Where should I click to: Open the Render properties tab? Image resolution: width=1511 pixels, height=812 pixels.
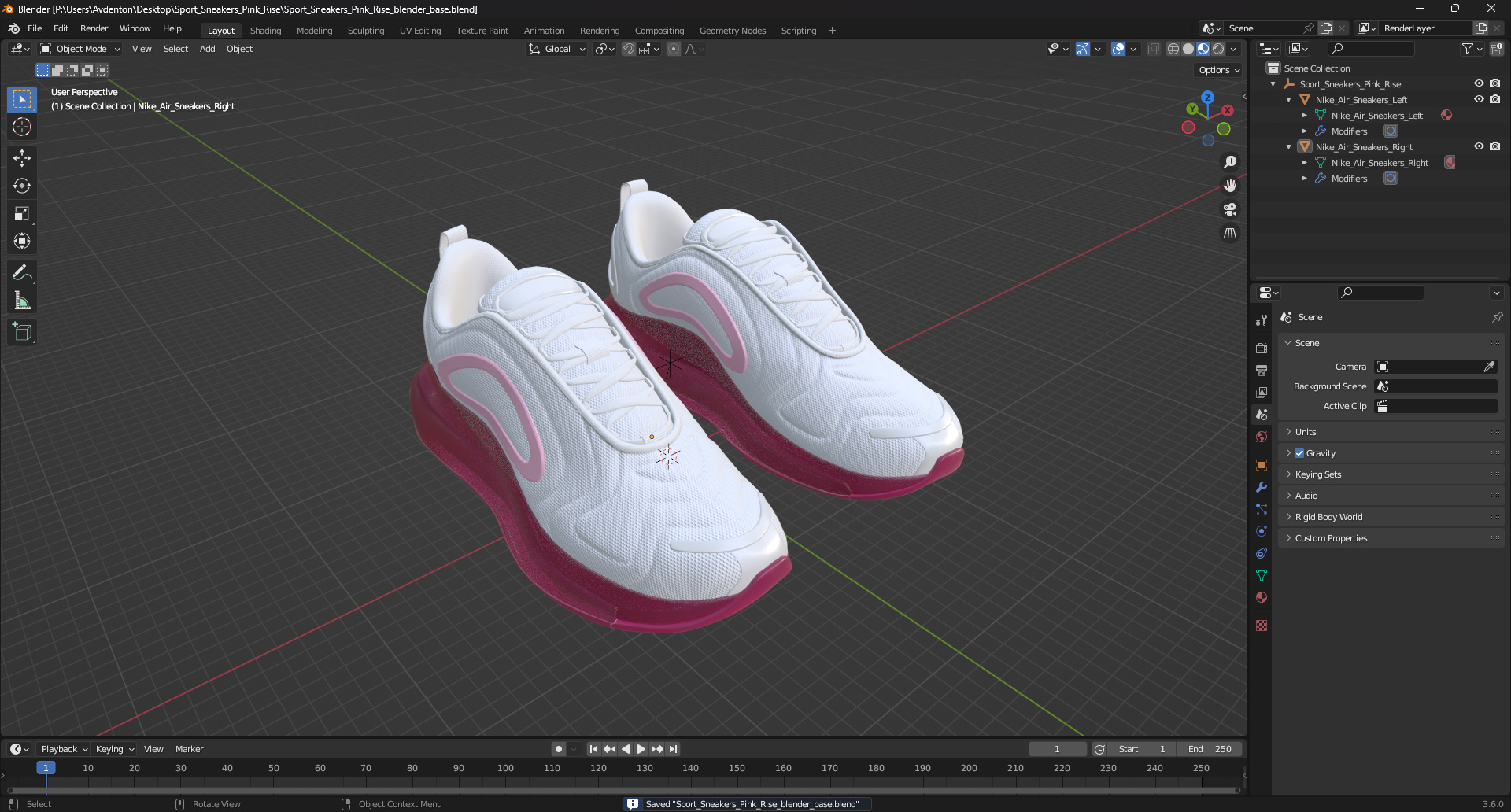pos(1262,348)
